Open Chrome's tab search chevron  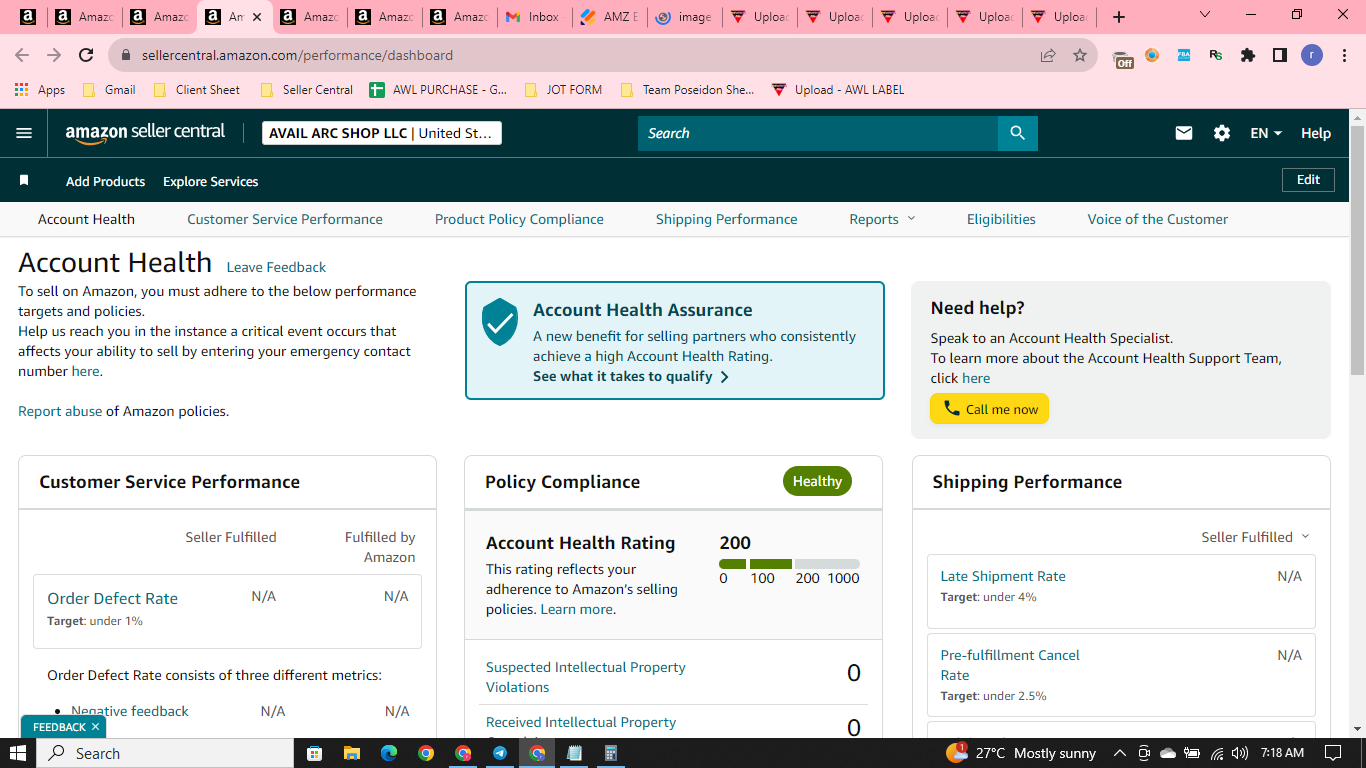point(1204,15)
